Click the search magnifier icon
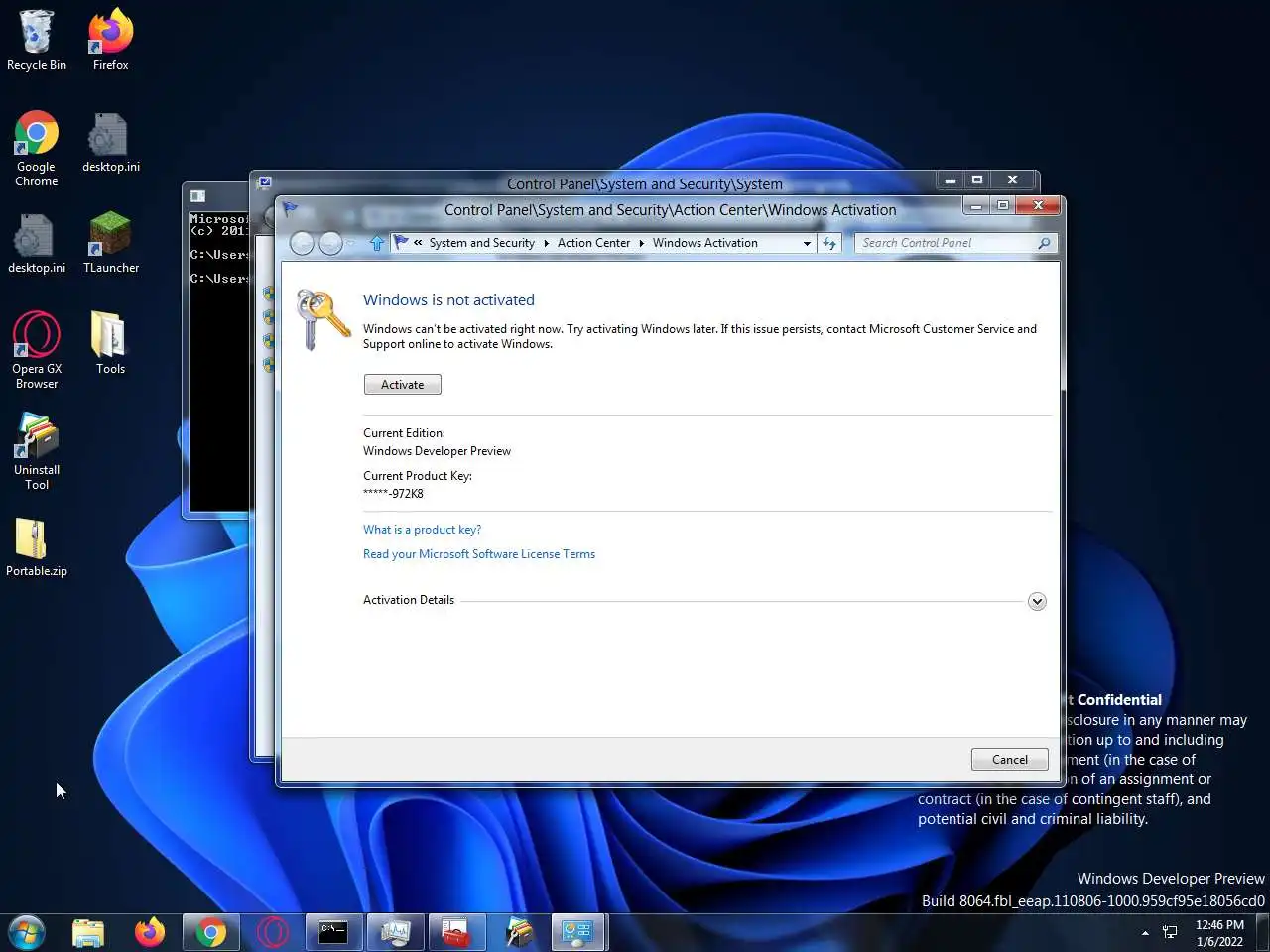The width and height of the screenshot is (1270, 952). point(1044,243)
